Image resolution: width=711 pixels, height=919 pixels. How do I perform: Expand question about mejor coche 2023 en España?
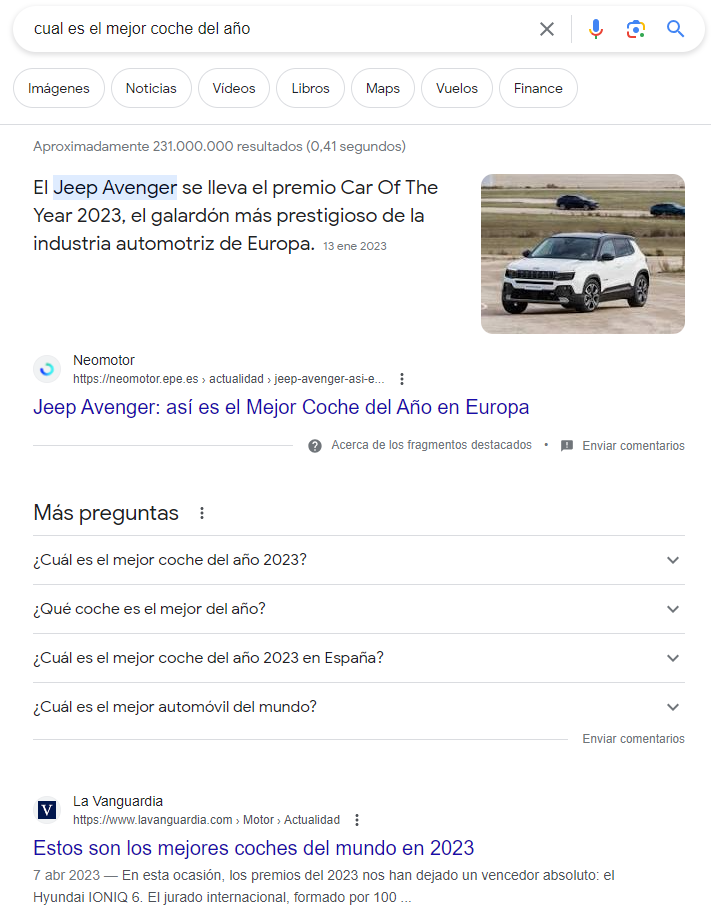pyautogui.click(x=359, y=658)
